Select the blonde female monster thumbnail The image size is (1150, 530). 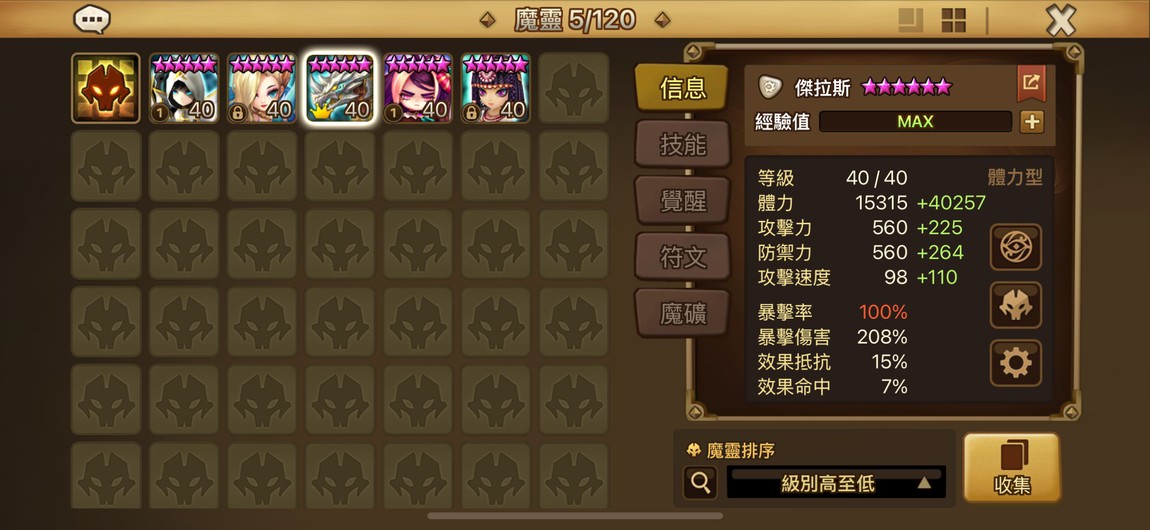coord(262,88)
